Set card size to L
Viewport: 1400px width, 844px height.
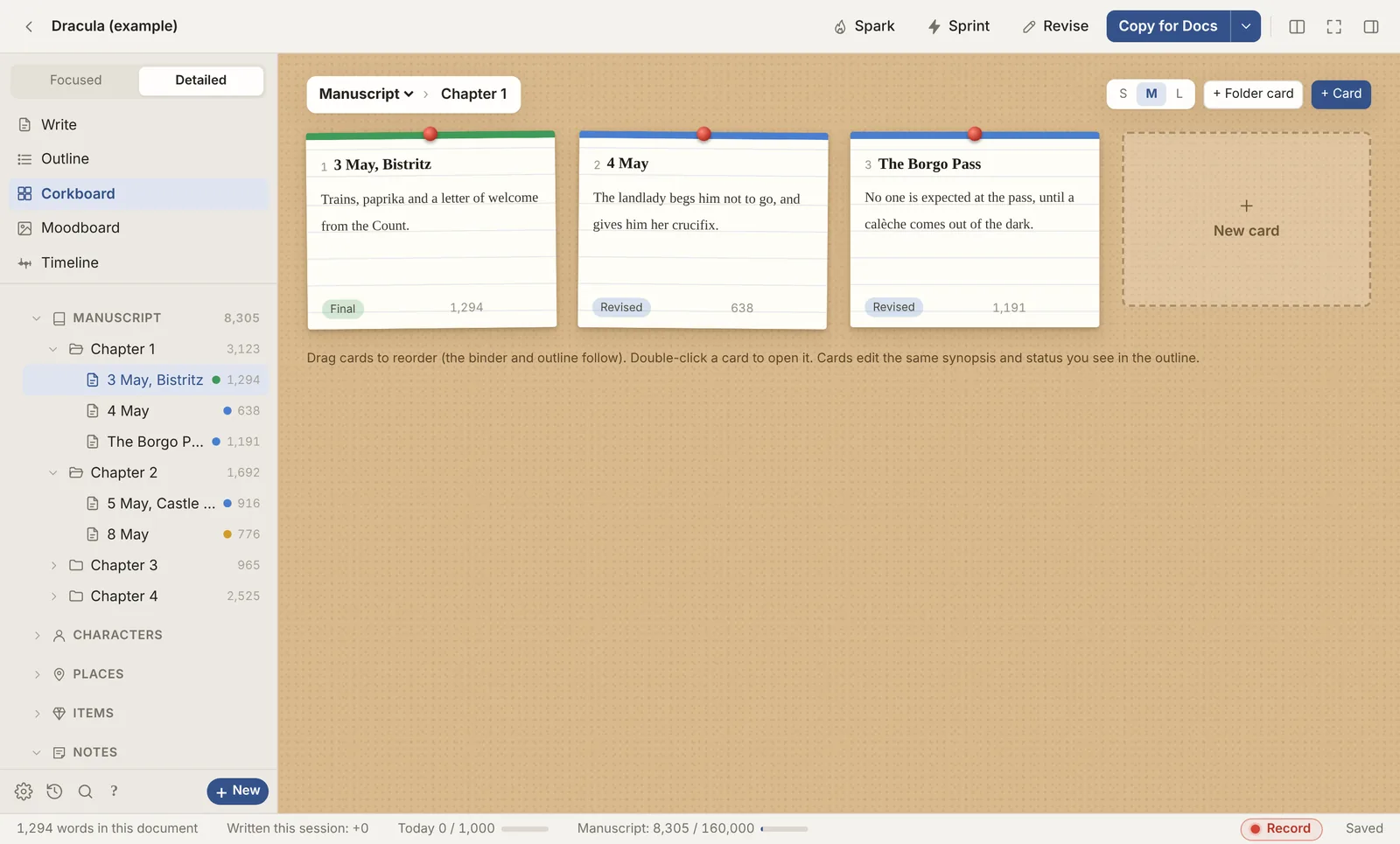pyautogui.click(x=1179, y=94)
